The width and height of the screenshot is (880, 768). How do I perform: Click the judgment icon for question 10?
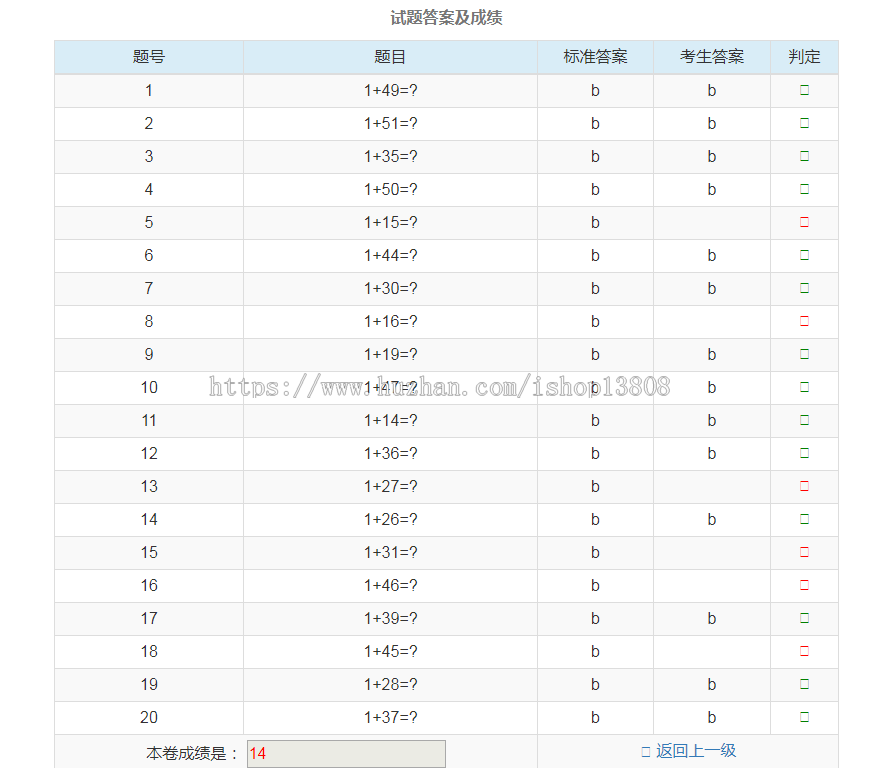tap(803, 387)
